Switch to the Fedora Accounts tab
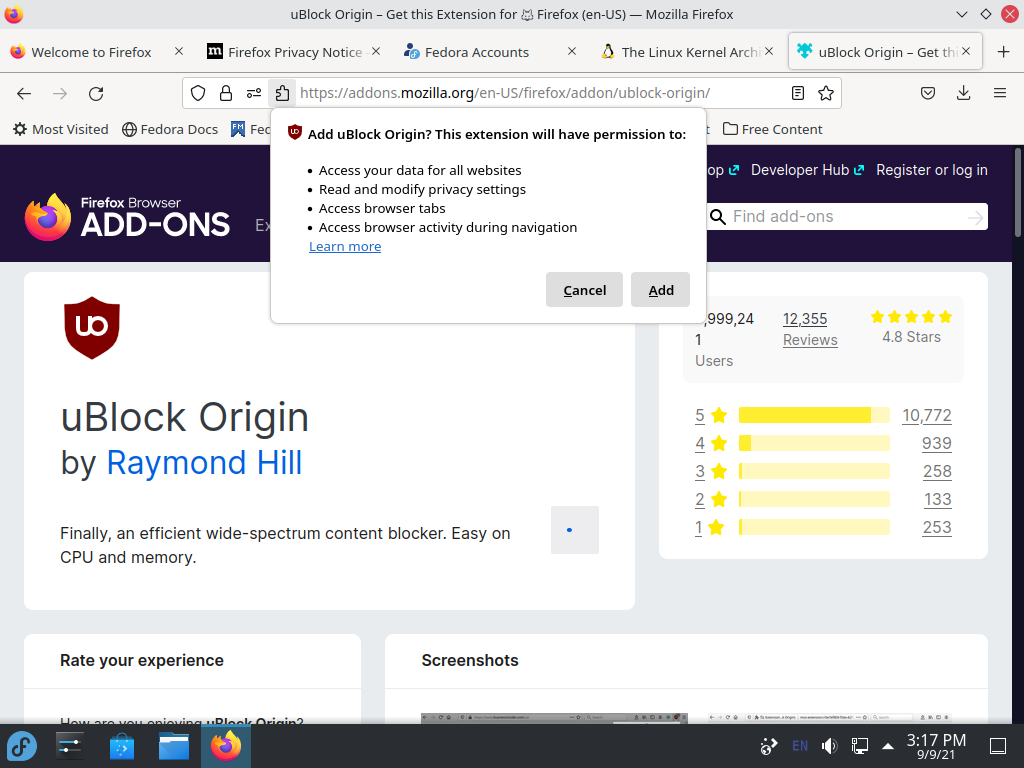This screenshot has width=1024, height=768. 477,52
